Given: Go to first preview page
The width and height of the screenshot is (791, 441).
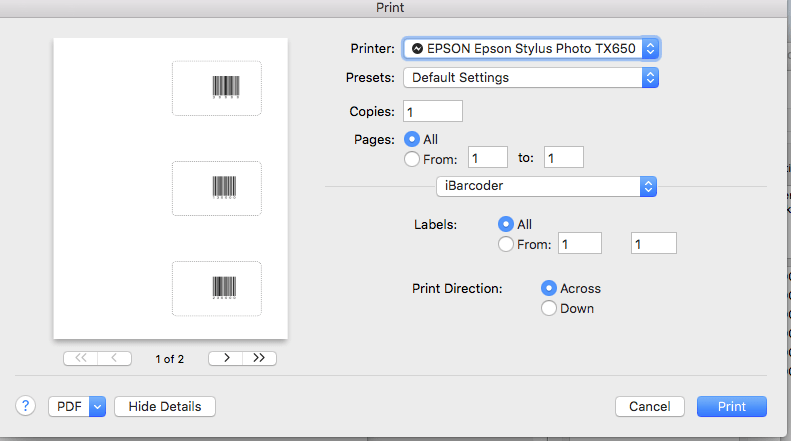Looking at the screenshot, I should click(x=81, y=358).
